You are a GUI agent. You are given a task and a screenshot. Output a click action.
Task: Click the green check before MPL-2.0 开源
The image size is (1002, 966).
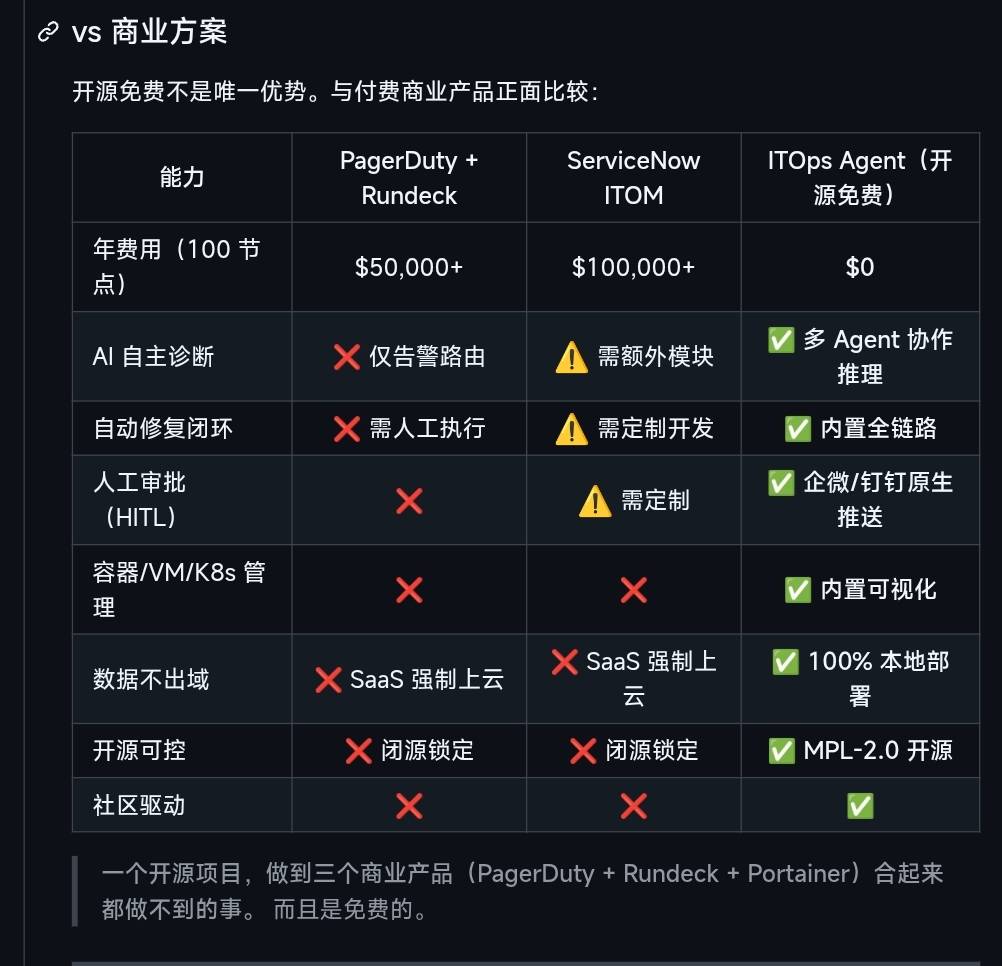(781, 751)
